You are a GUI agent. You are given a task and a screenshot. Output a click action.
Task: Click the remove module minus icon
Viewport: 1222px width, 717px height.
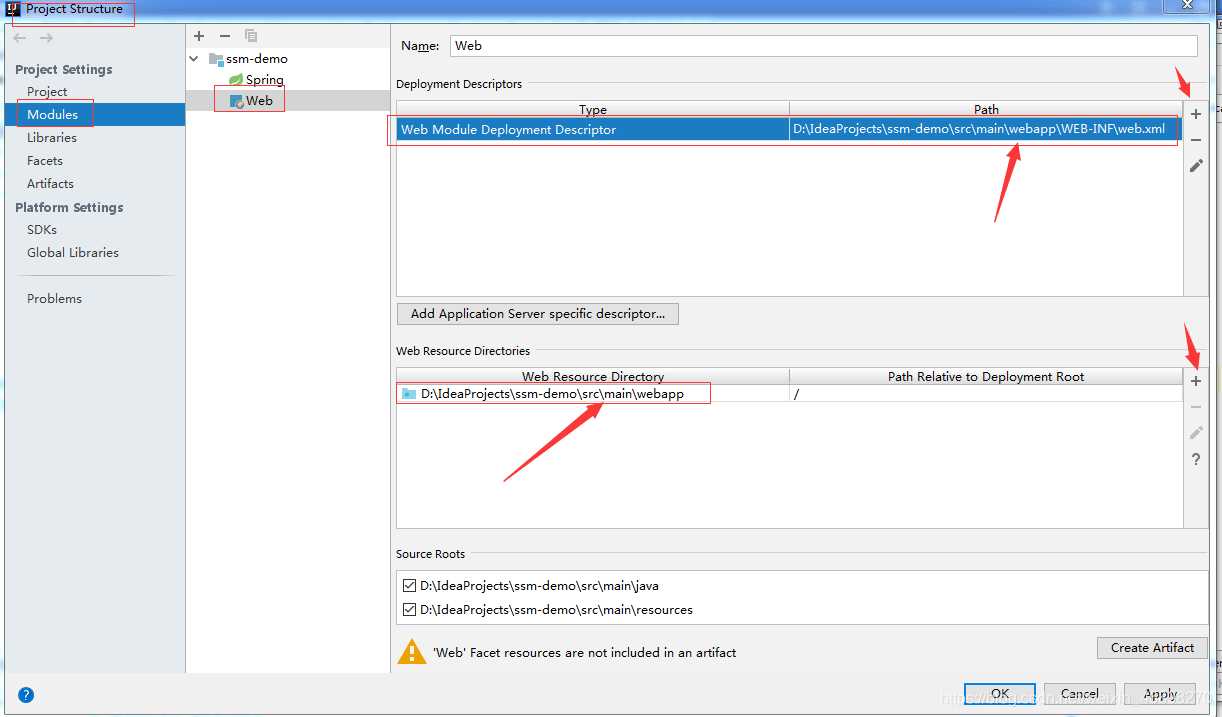coord(224,36)
